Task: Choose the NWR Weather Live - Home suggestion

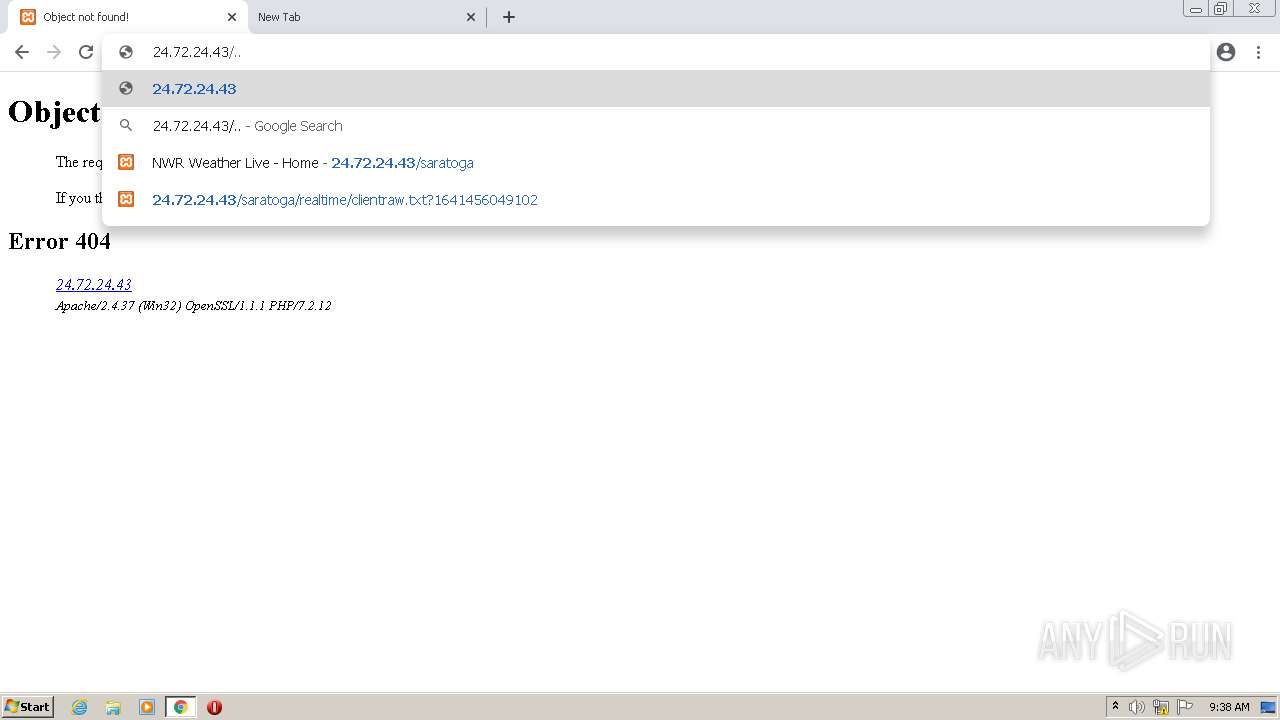Action: [x=656, y=163]
